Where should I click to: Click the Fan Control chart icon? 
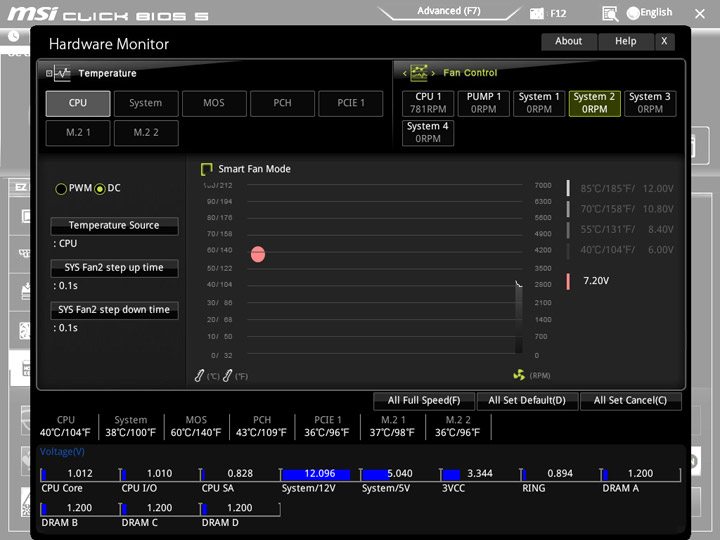point(419,73)
